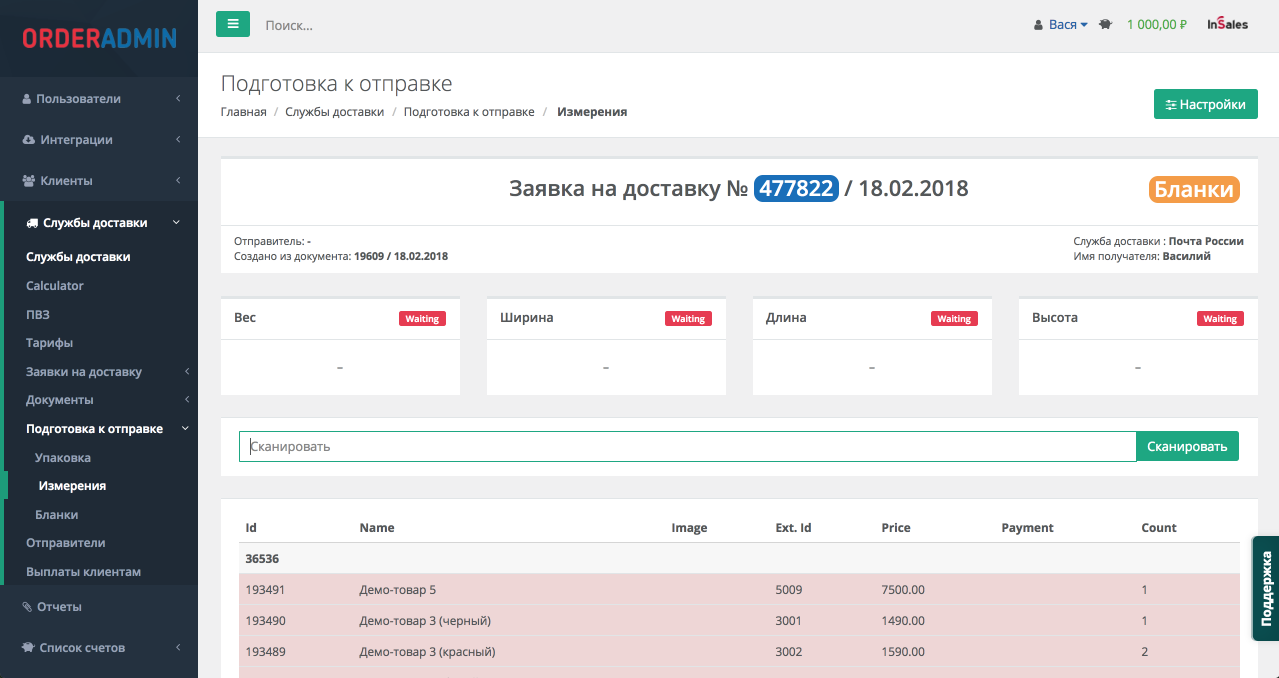The height and width of the screenshot is (678, 1279).
Task: Click the Отчеты paperclip icon
Action: pyautogui.click(x=27, y=607)
